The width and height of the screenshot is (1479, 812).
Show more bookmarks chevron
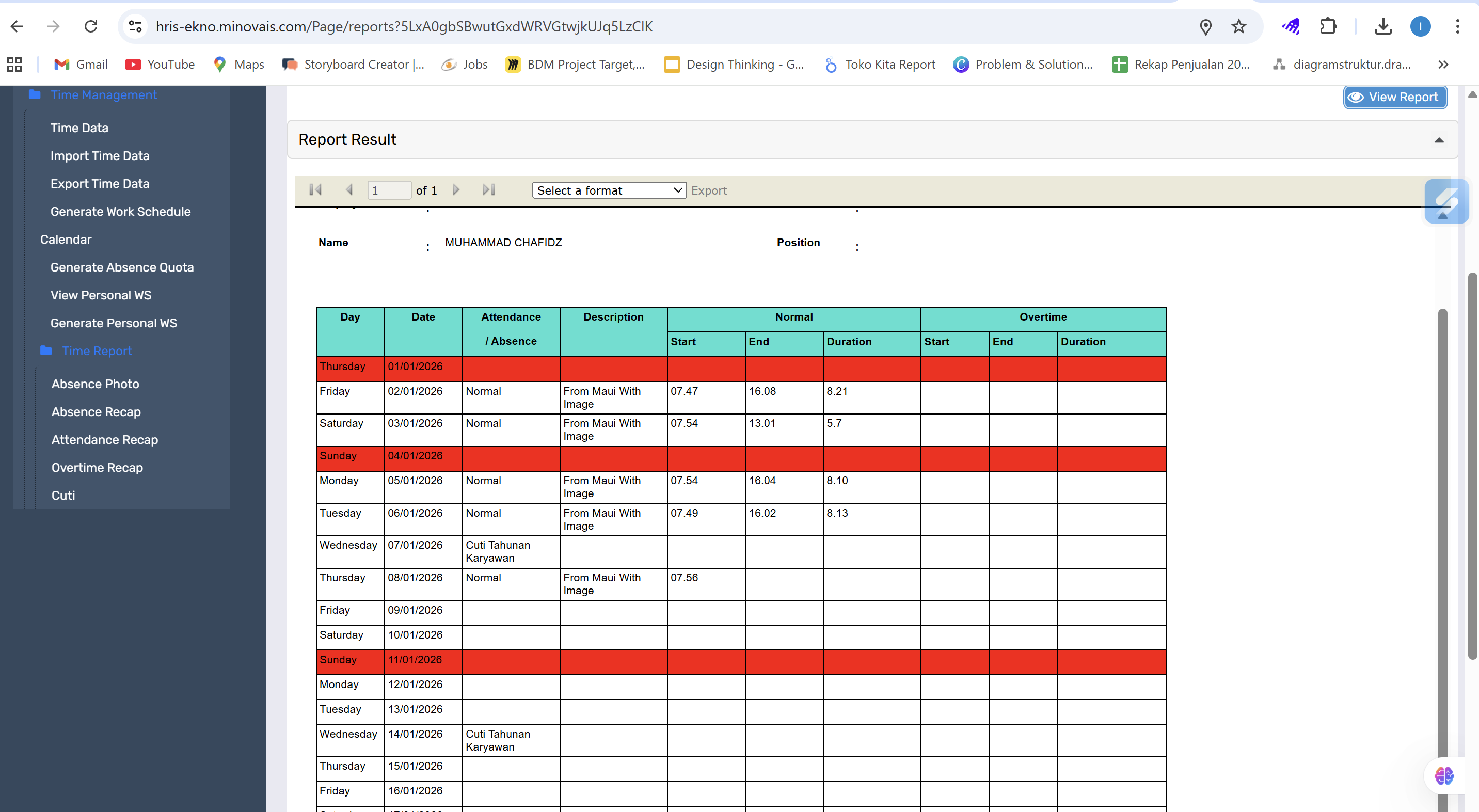point(1443,65)
